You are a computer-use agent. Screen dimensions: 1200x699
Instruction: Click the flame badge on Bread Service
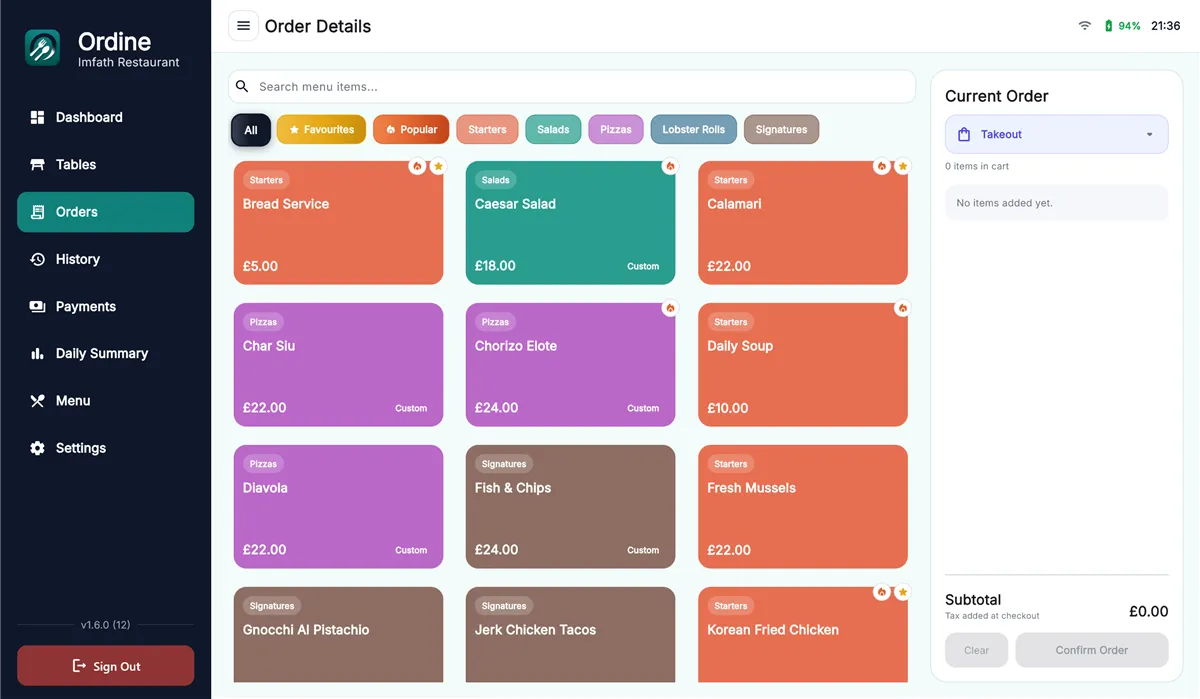417,166
